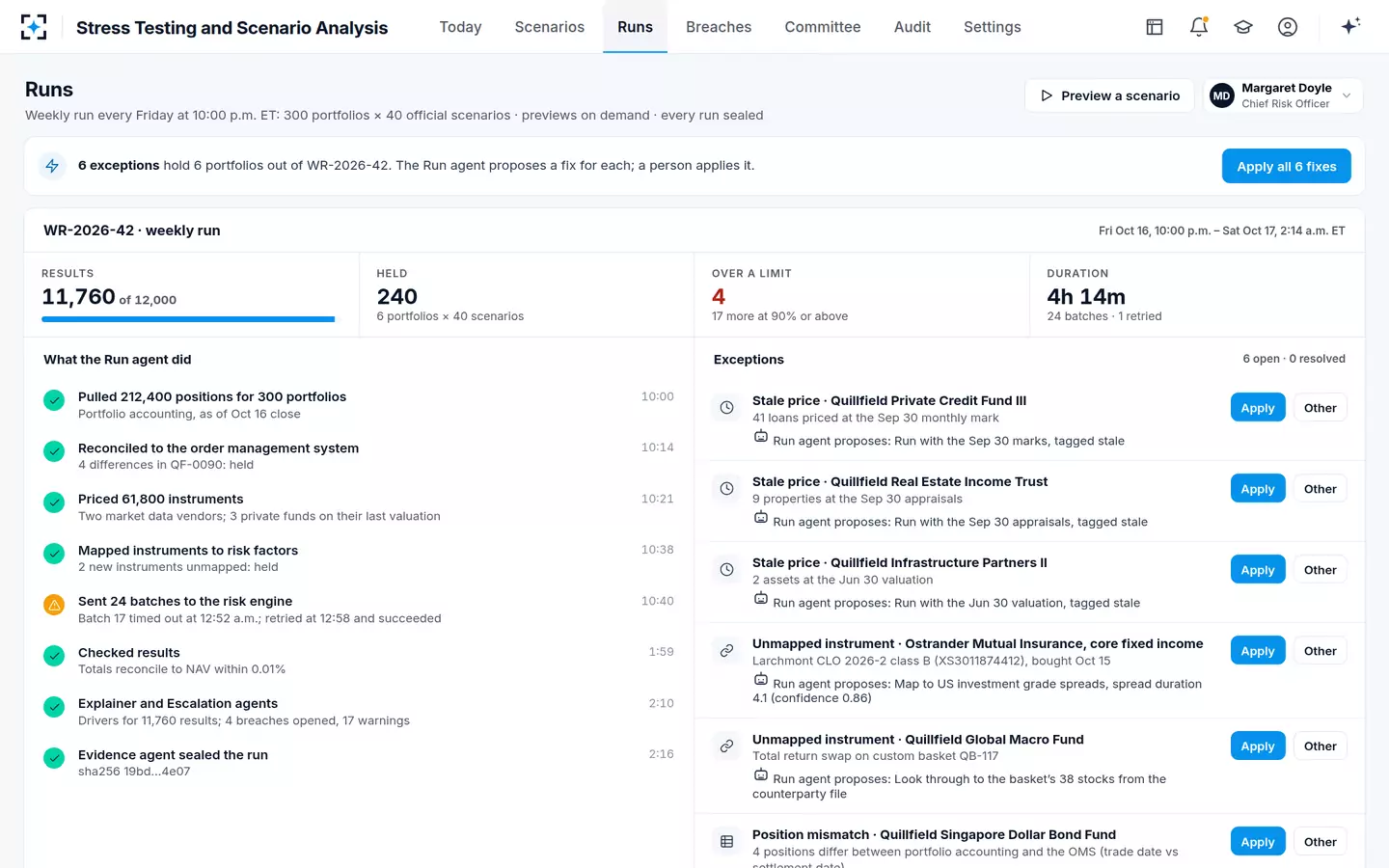Click the sha256 19bd...4e07 hash text
1389x868 pixels.
pos(134,772)
